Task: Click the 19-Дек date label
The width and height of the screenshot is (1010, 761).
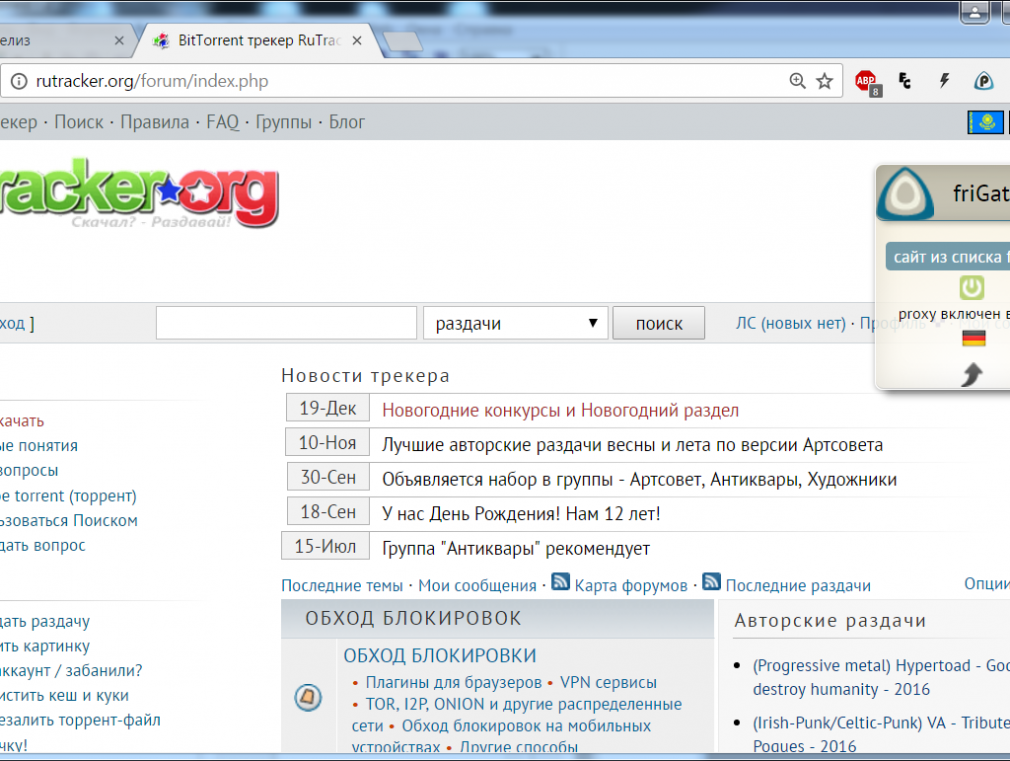Action: click(327, 408)
